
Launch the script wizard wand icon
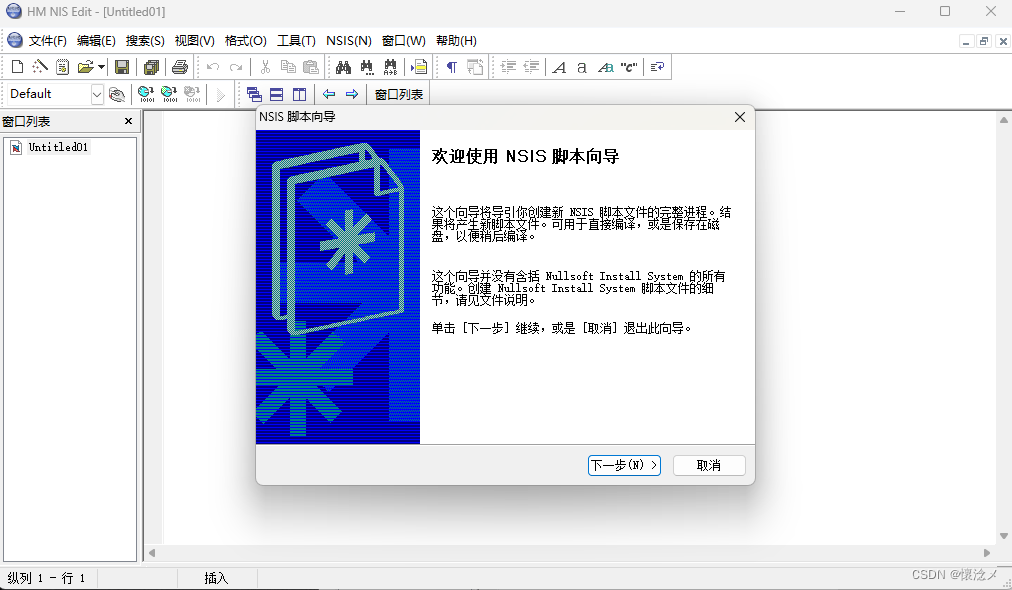(x=40, y=66)
